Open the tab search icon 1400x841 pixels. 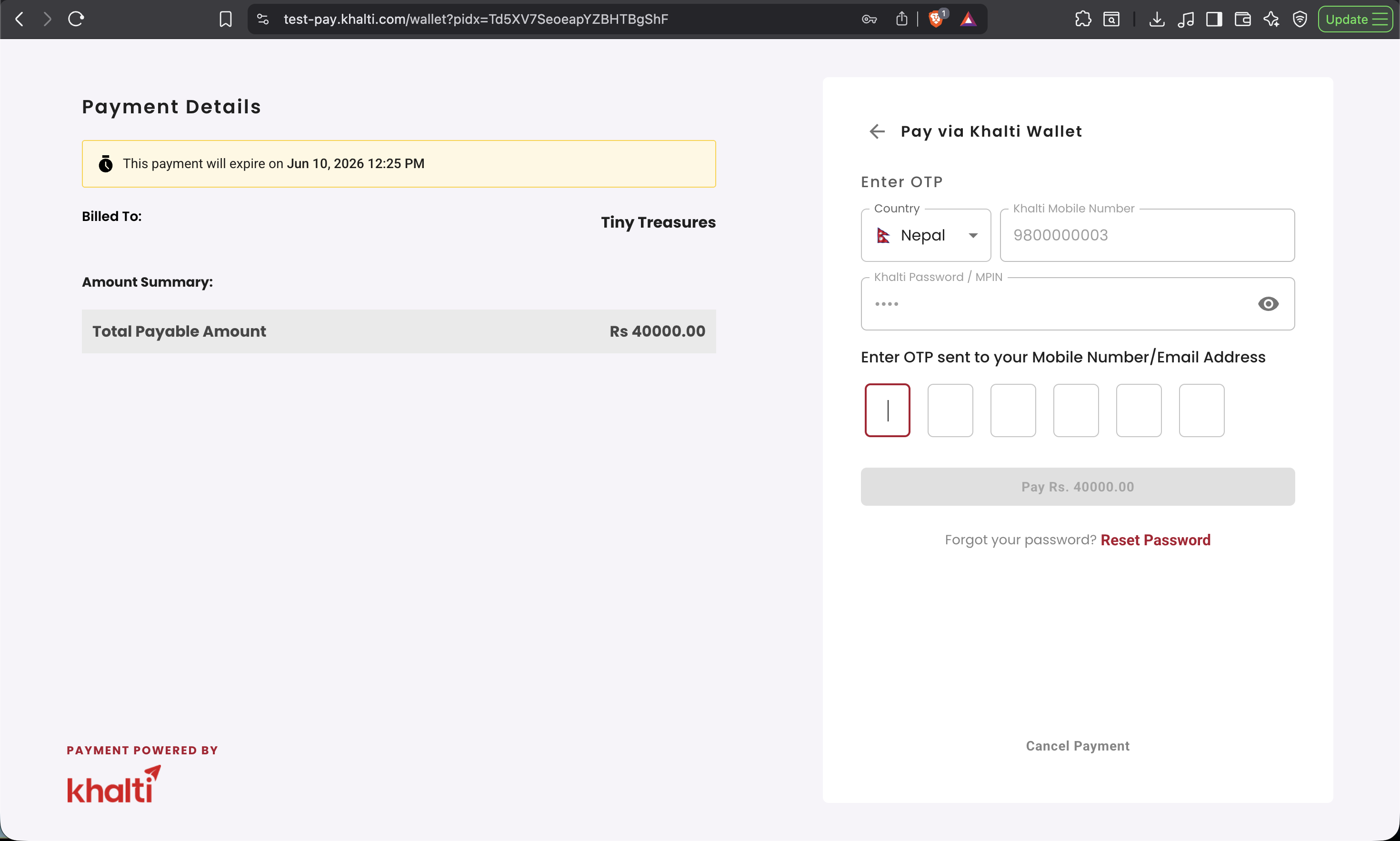1111,19
